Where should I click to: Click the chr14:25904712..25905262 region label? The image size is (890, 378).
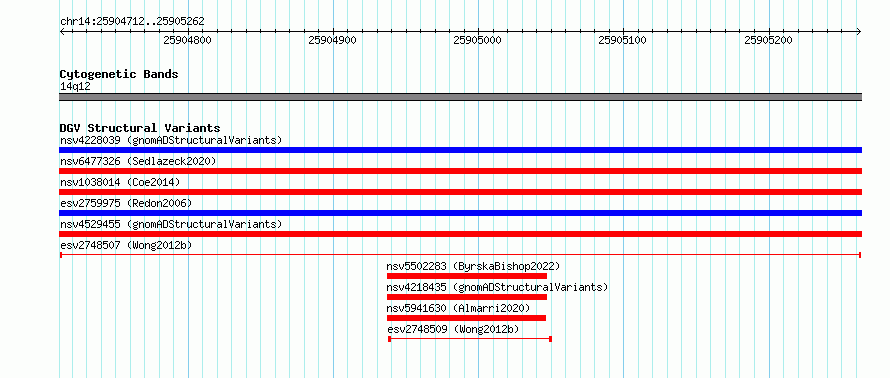coord(132,22)
